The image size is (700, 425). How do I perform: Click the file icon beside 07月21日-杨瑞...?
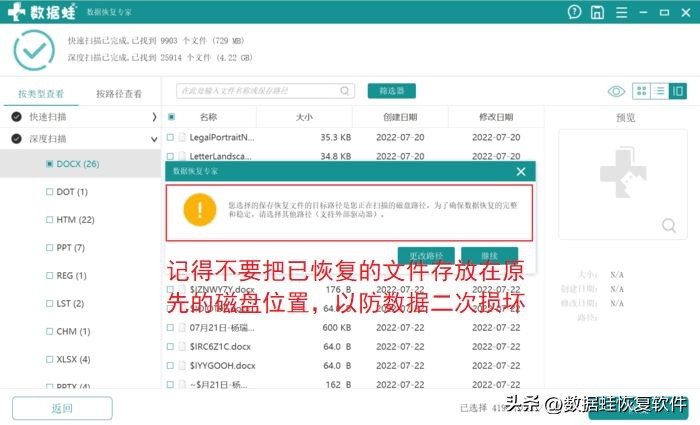coord(182,327)
